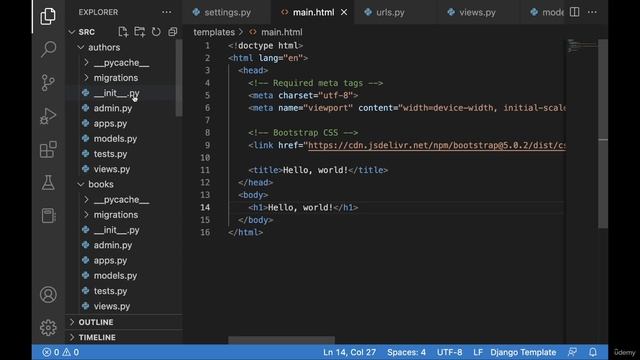
Task: Expand the OUTLINE section
Action: coord(124,322)
